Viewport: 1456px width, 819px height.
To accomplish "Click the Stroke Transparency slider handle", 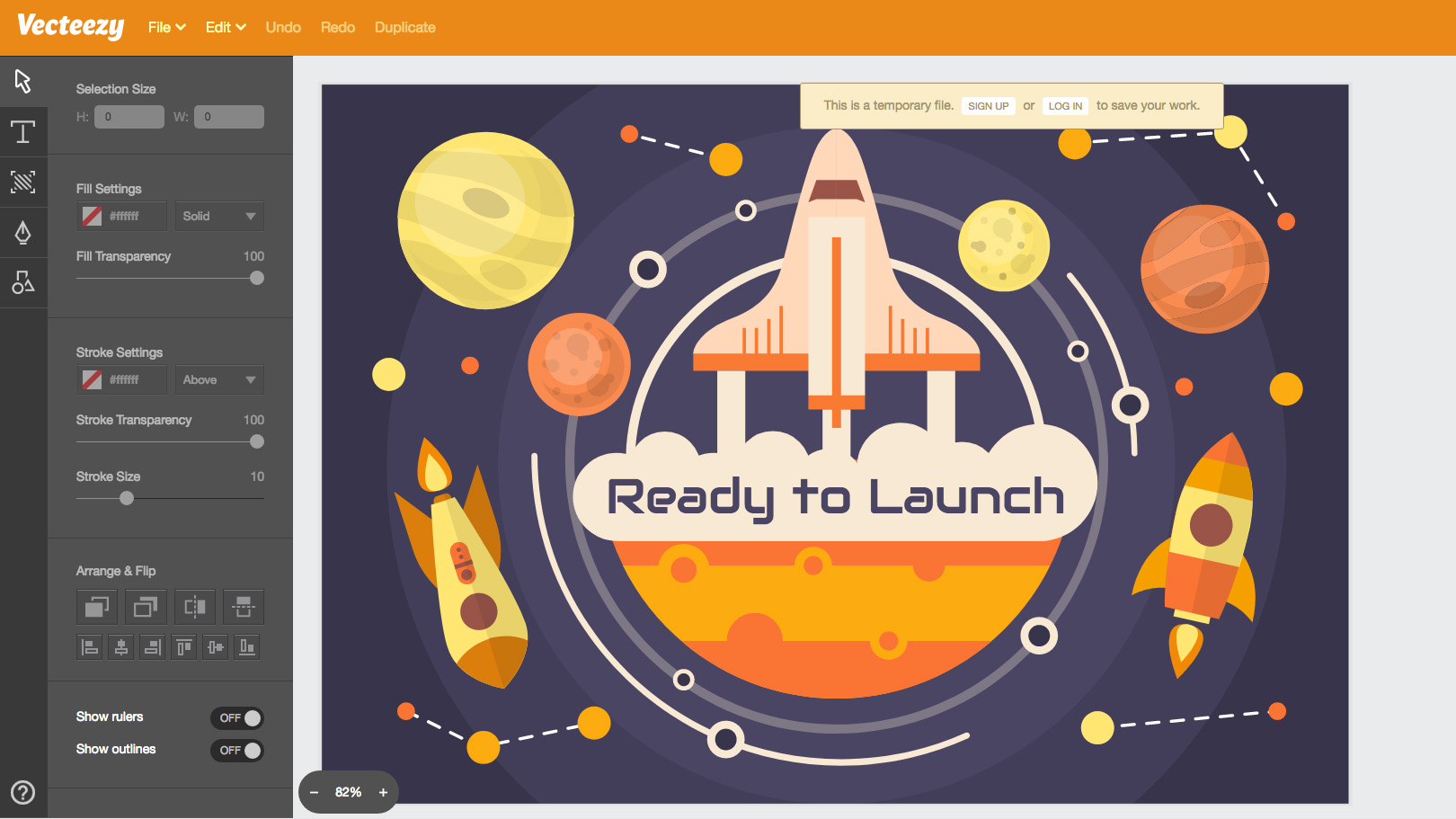I will (257, 441).
